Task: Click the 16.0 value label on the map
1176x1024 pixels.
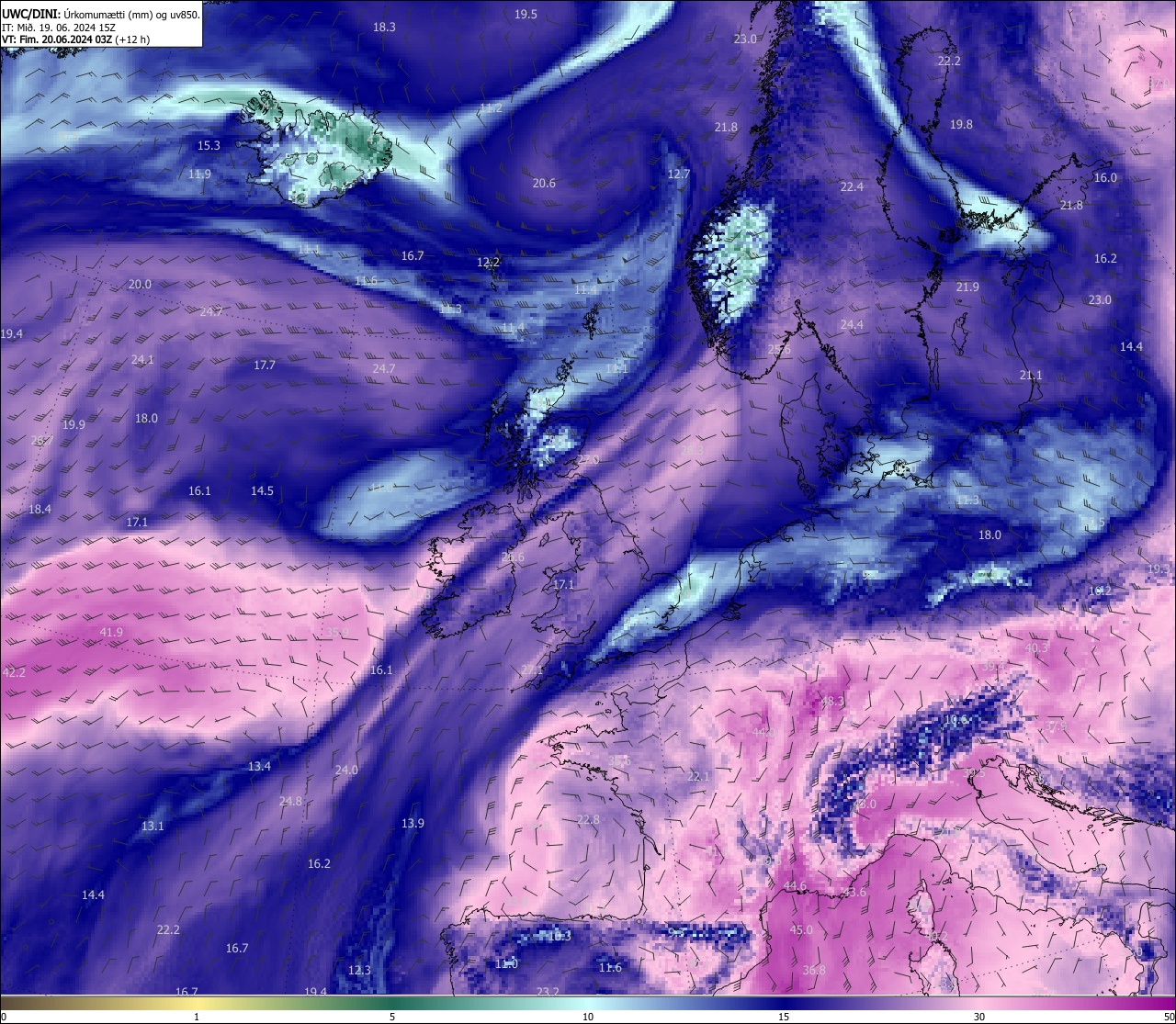Action: [x=1105, y=178]
